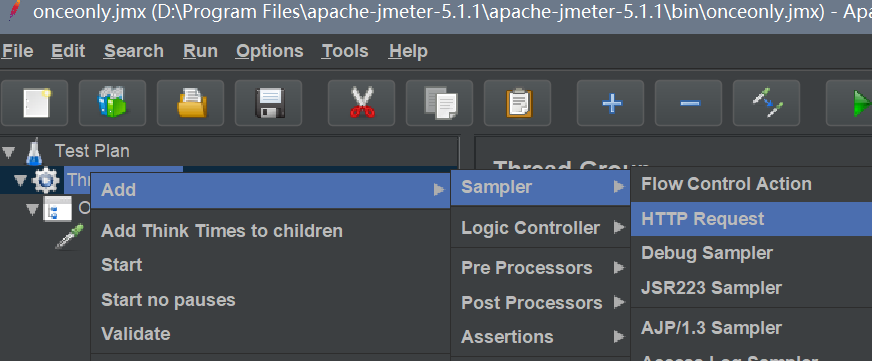Click the green Start run icon
Viewport: 872px width, 361px height.
[x=851, y=103]
